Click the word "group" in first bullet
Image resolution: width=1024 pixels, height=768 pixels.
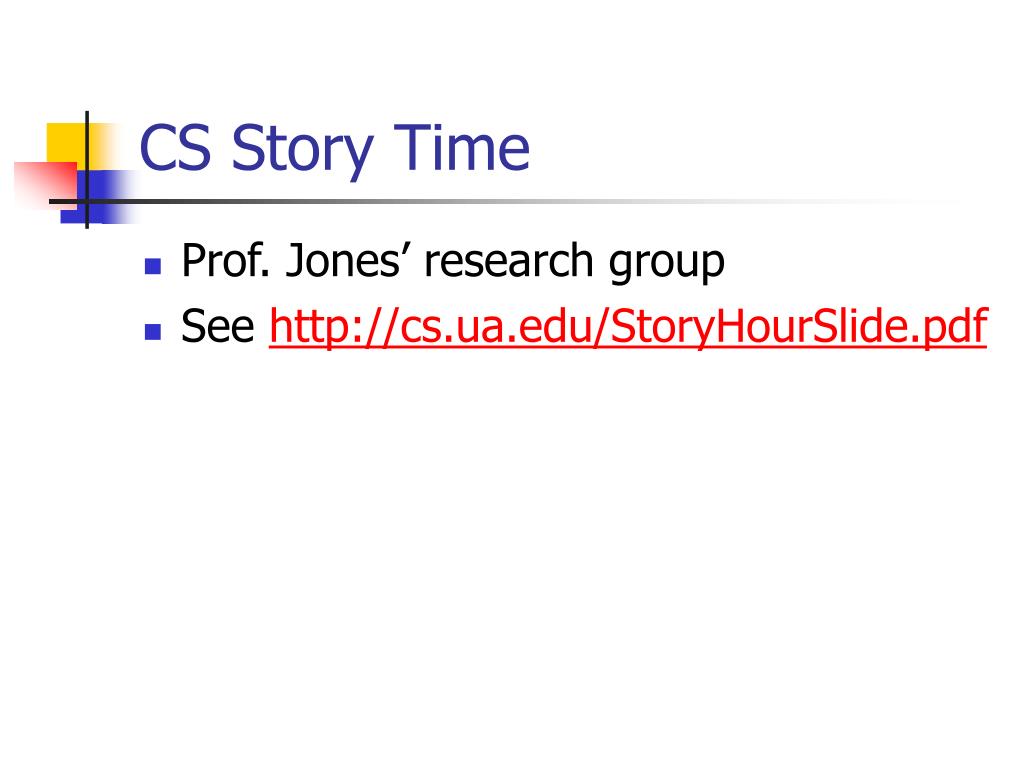point(667,263)
